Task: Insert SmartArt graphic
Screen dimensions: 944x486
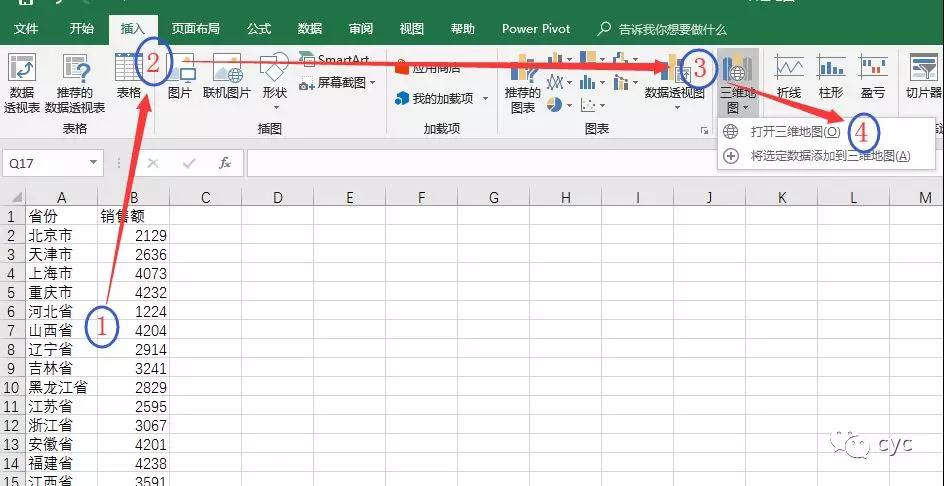Action: pos(335,60)
